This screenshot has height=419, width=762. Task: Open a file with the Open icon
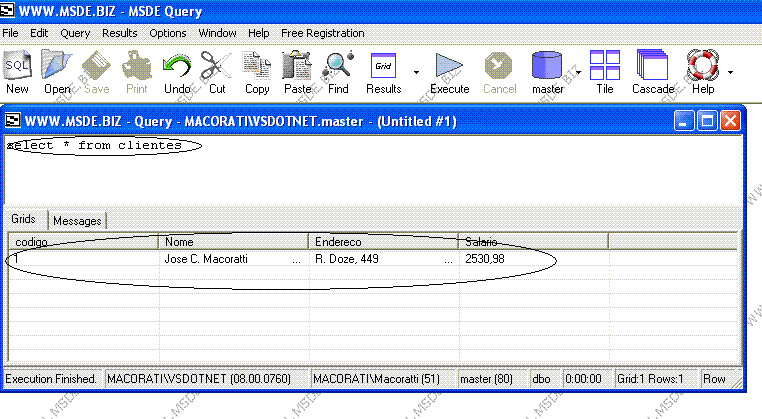tap(57, 72)
